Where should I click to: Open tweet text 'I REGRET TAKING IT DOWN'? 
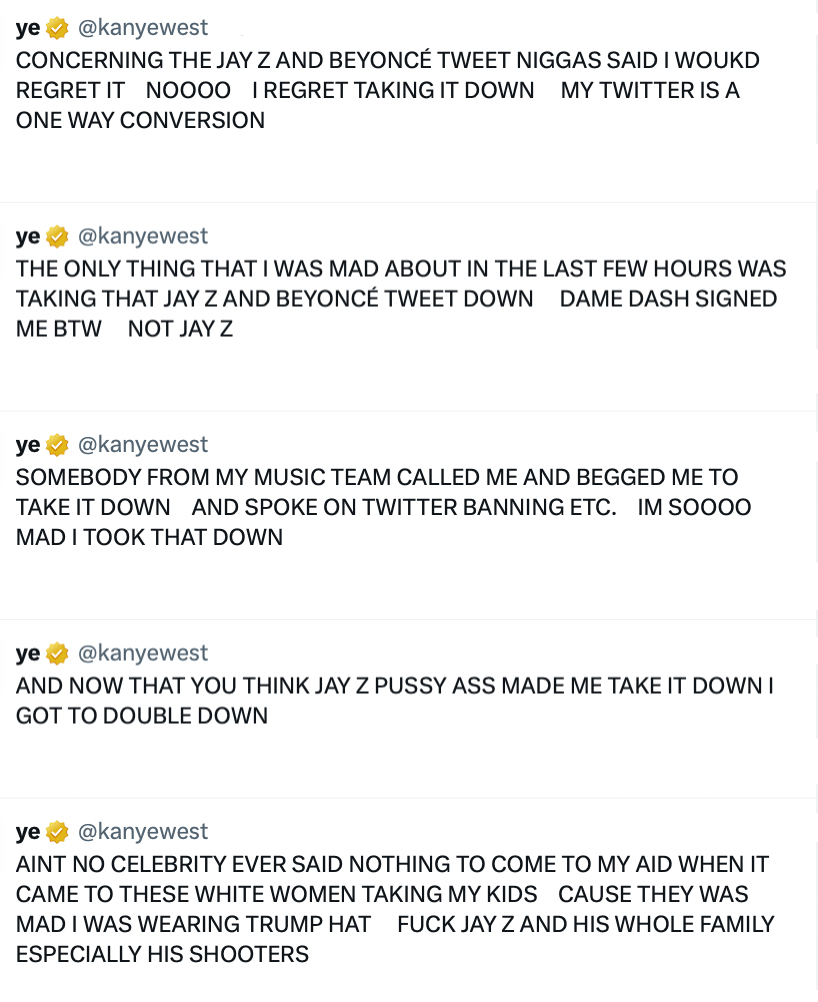[393, 91]
